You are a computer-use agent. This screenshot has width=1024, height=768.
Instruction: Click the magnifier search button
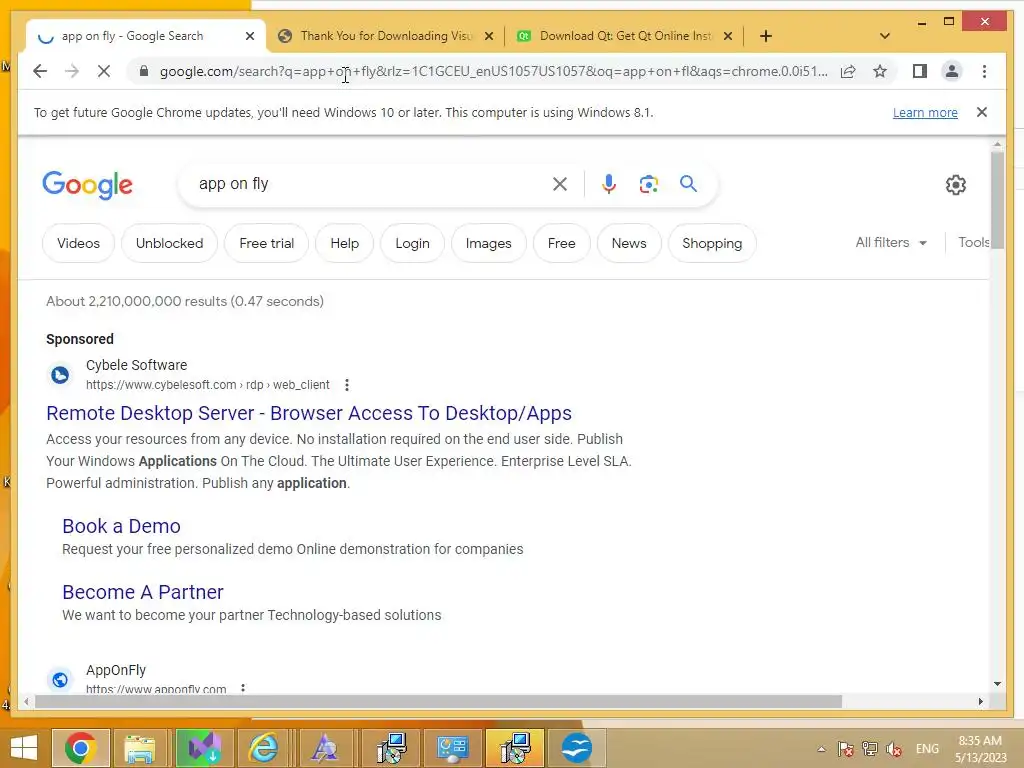688,184
